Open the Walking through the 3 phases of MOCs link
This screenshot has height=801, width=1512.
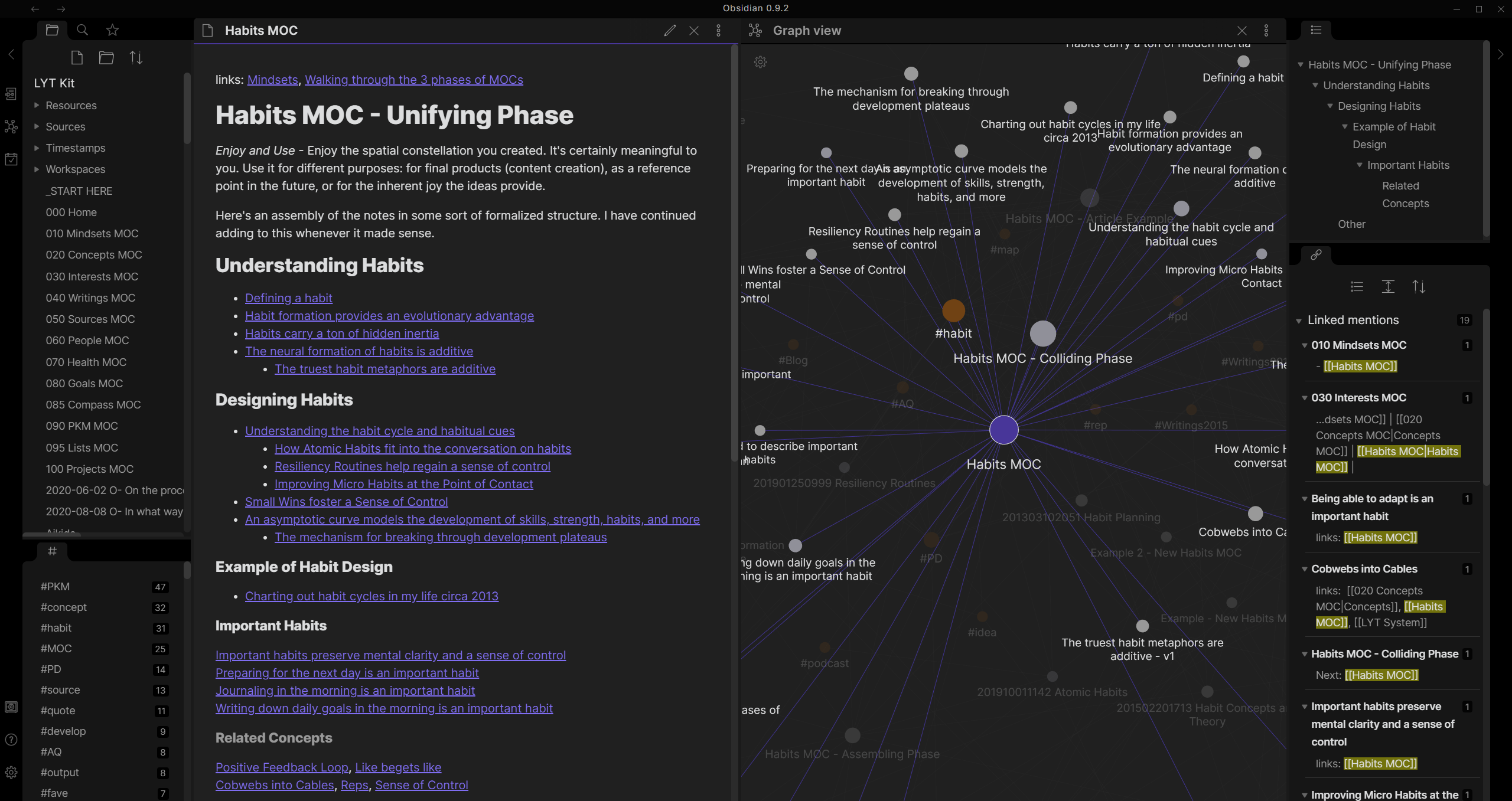(x=414, y=79)
